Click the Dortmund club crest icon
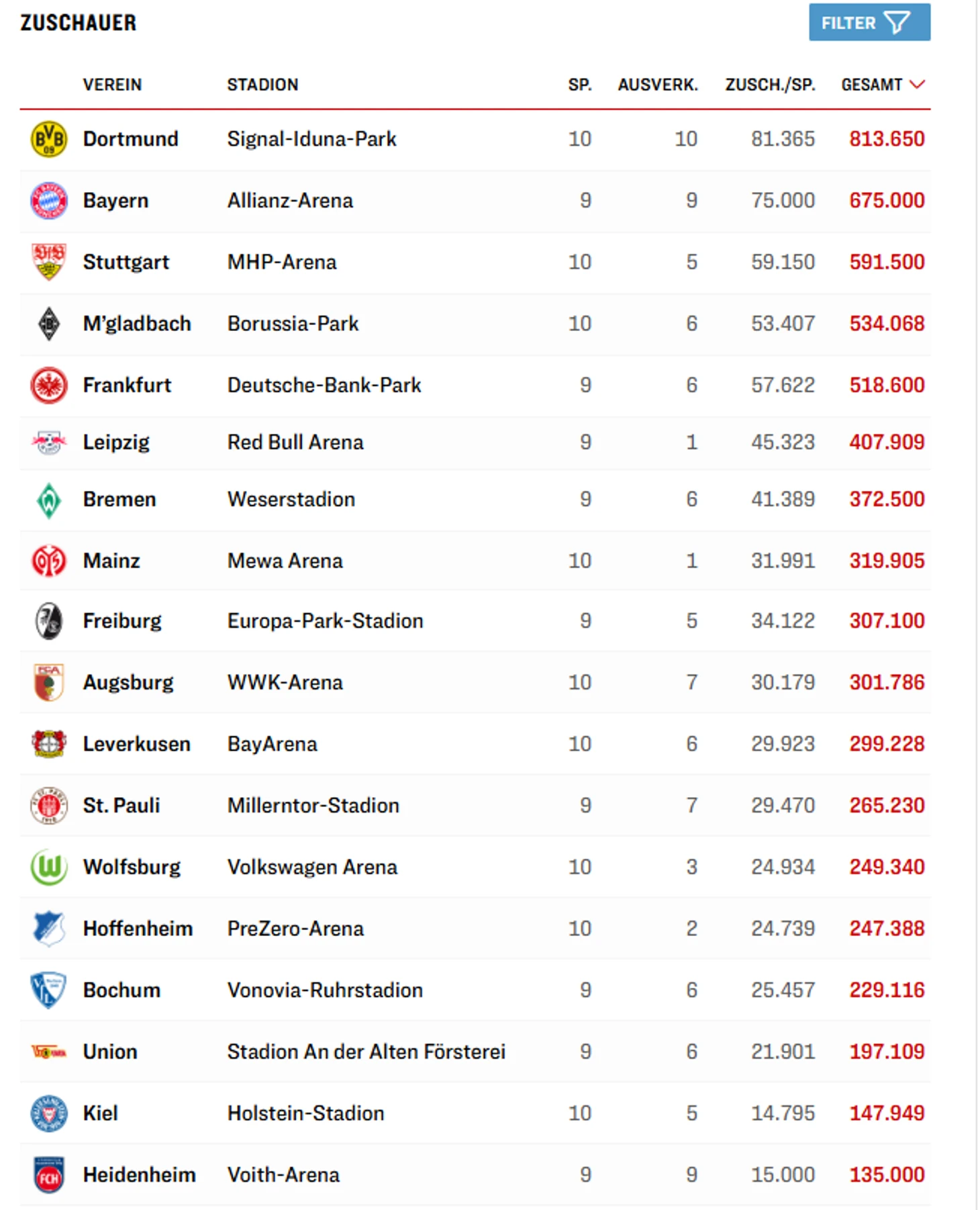The width and height of the screenshot is (980, 1210). [x=49, y=139]
